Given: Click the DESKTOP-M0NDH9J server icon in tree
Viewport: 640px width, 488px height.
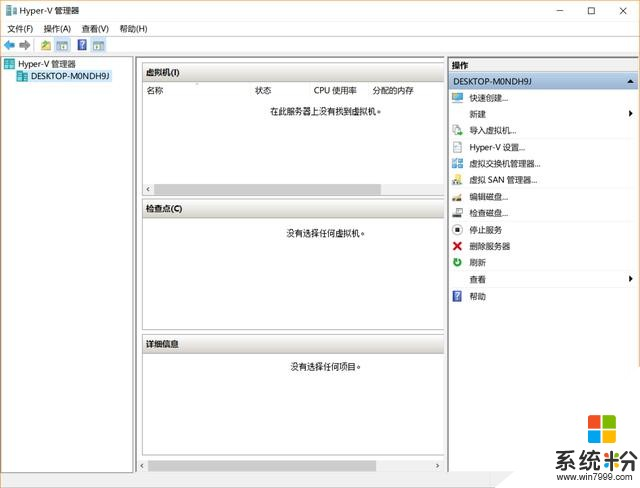Looking at the screenshot, I should coord(22,76).
